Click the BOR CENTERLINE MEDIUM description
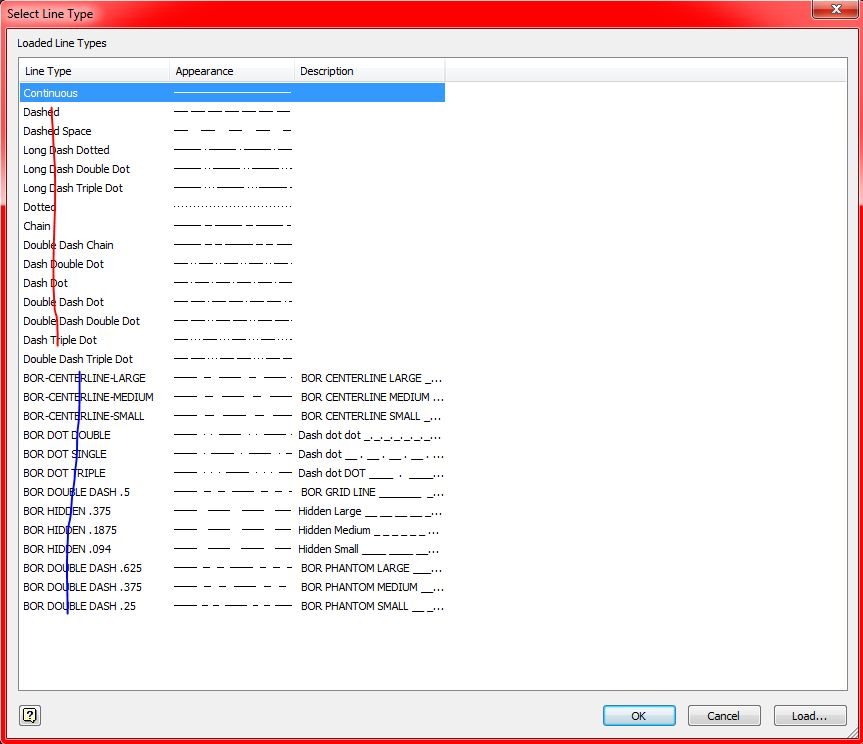Viewport: 863px width, 744px height. pyautogui.click(x=372, y=397)
